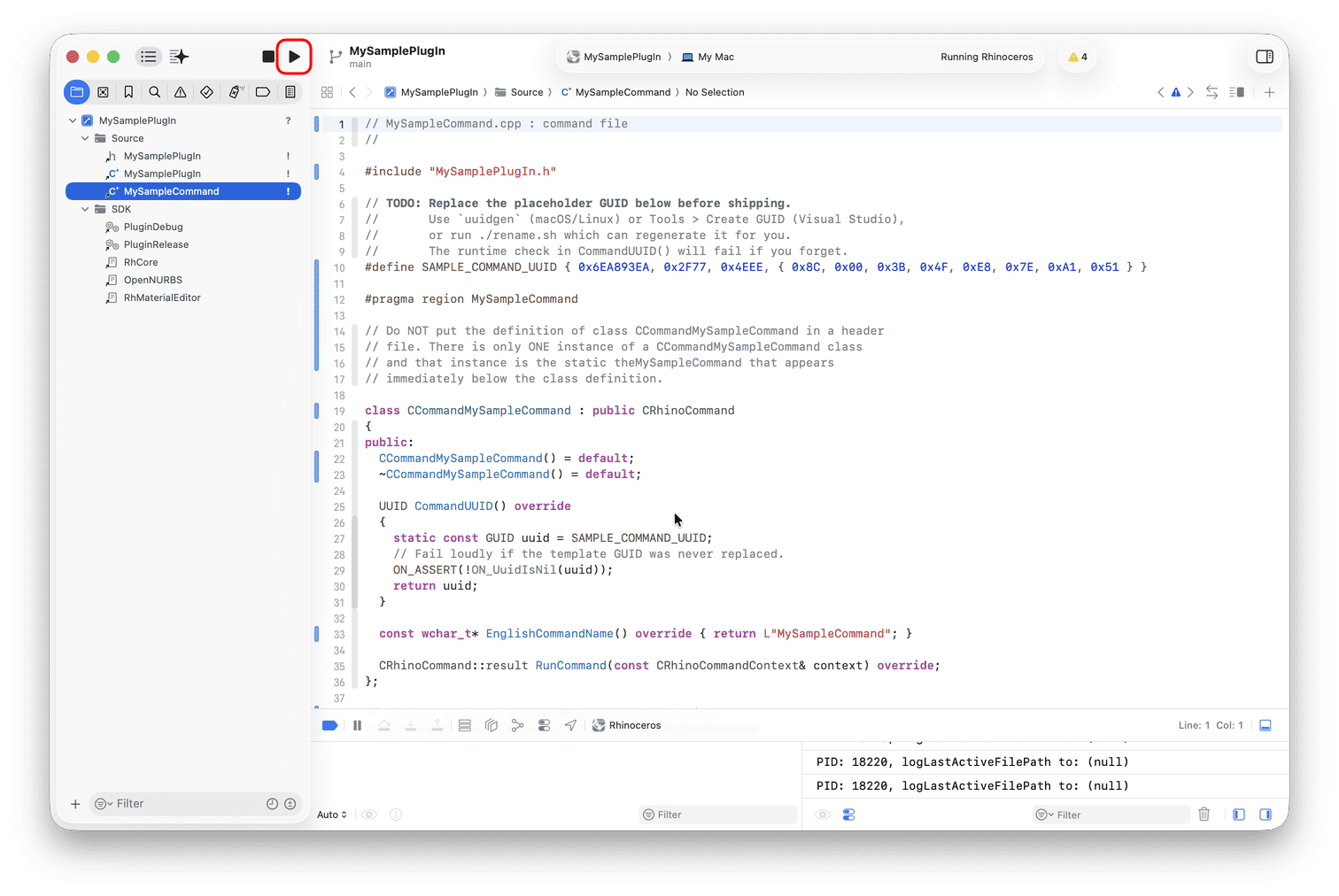
Task: Add a new editor pane
Action: [1269, 92]
